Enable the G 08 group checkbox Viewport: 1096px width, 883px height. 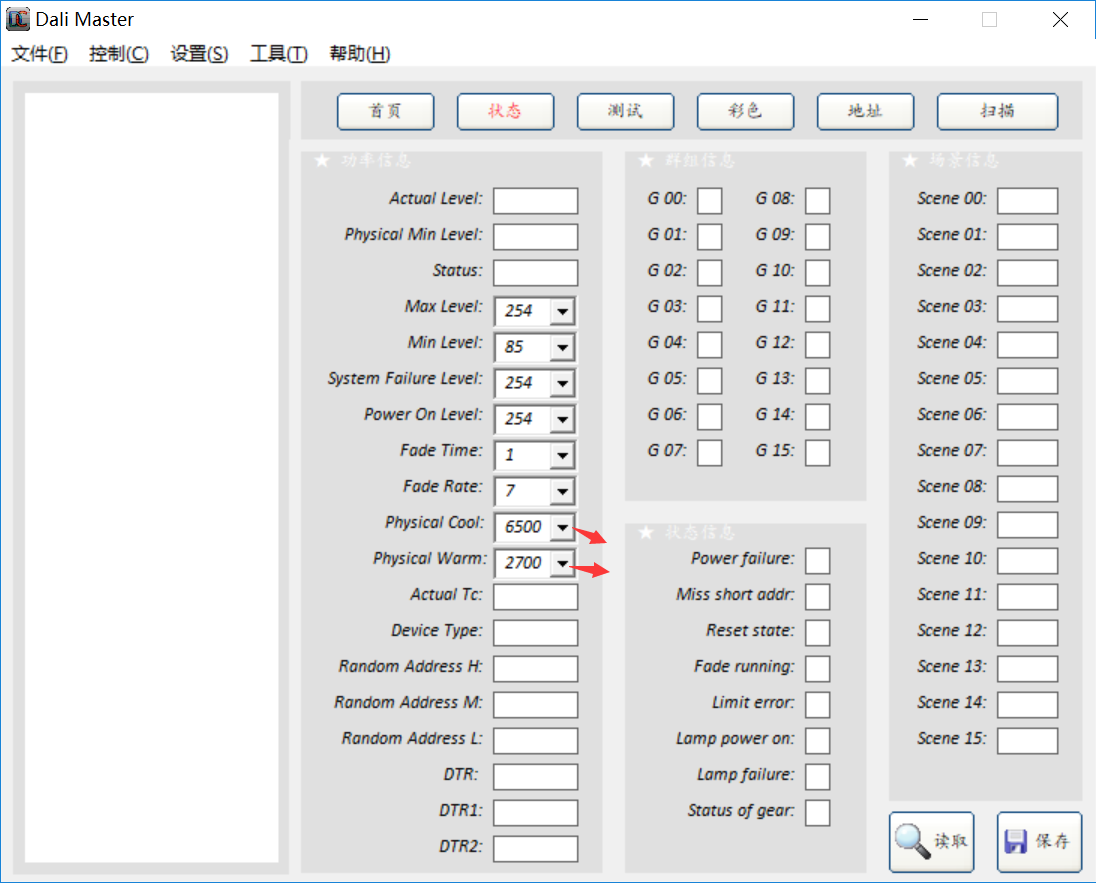pos(817,200)
